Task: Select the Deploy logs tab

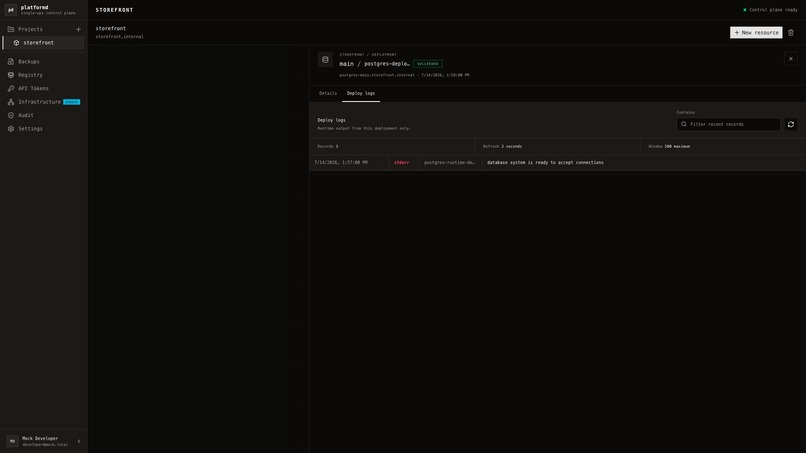Action: (x=361, y=94)
